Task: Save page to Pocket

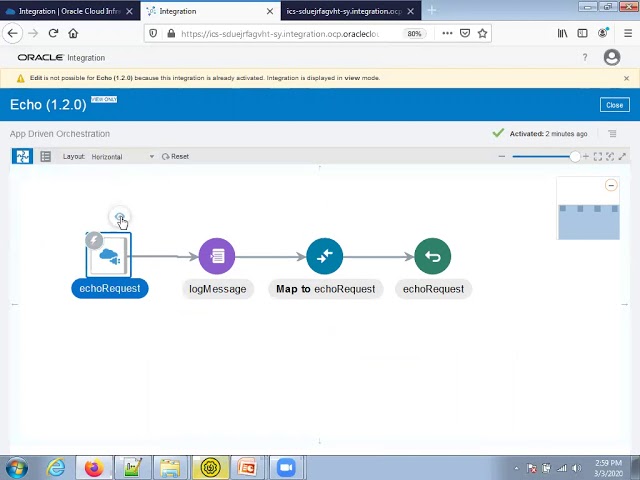Action: (x=465, y=33)
